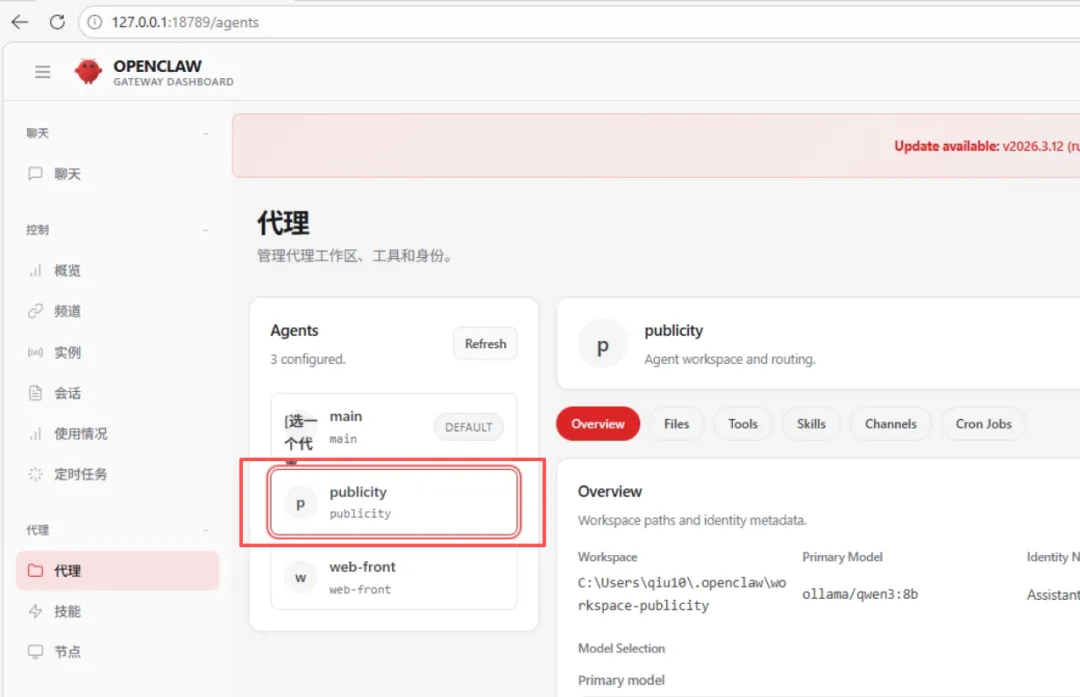Click the Update available banner text
This screenshot has width=1080, height=697.
986,146
